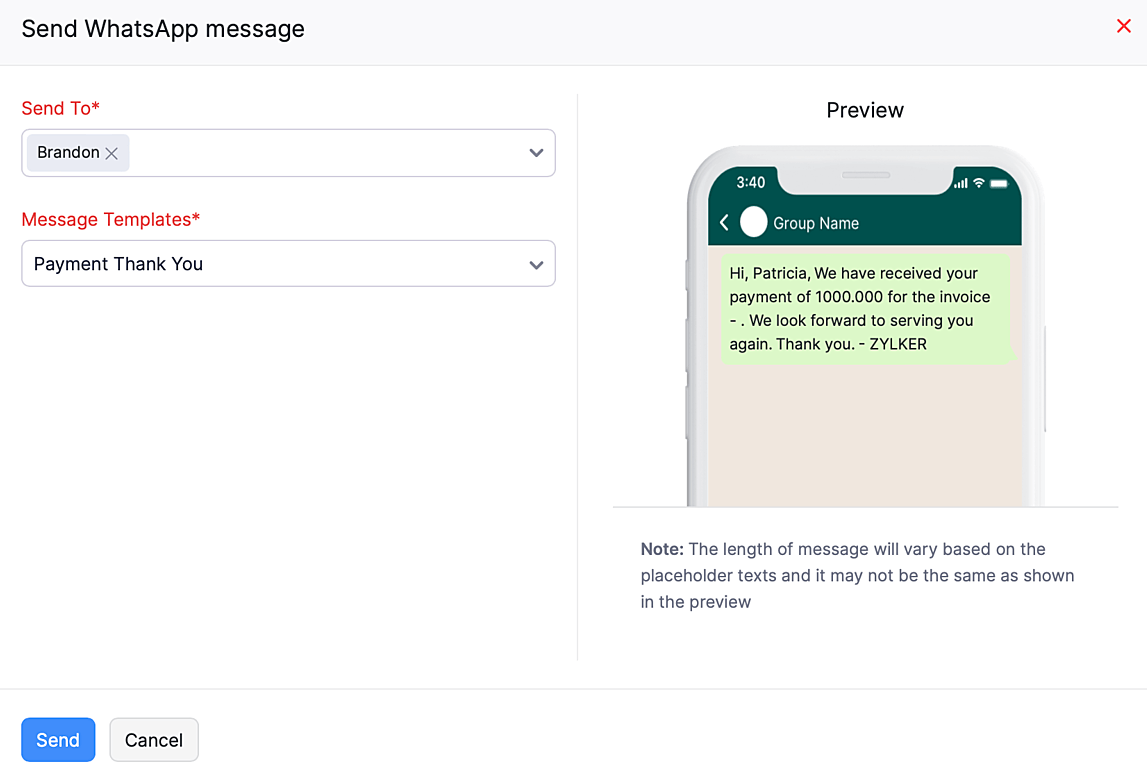This screenshot has height=783, width=1147.
Task: Click the signal strength icon in preview
Action: 961,183
